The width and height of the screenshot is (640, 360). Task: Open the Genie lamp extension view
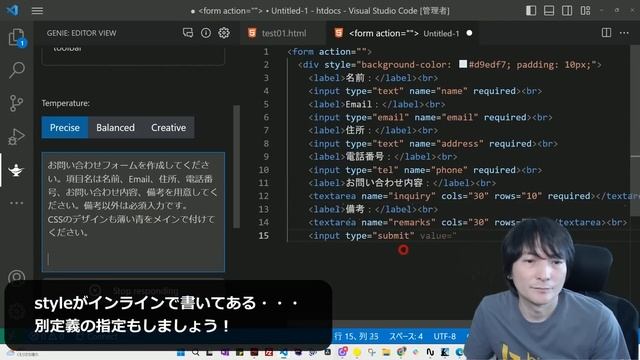pyautogui.click(x=16, y=170)
